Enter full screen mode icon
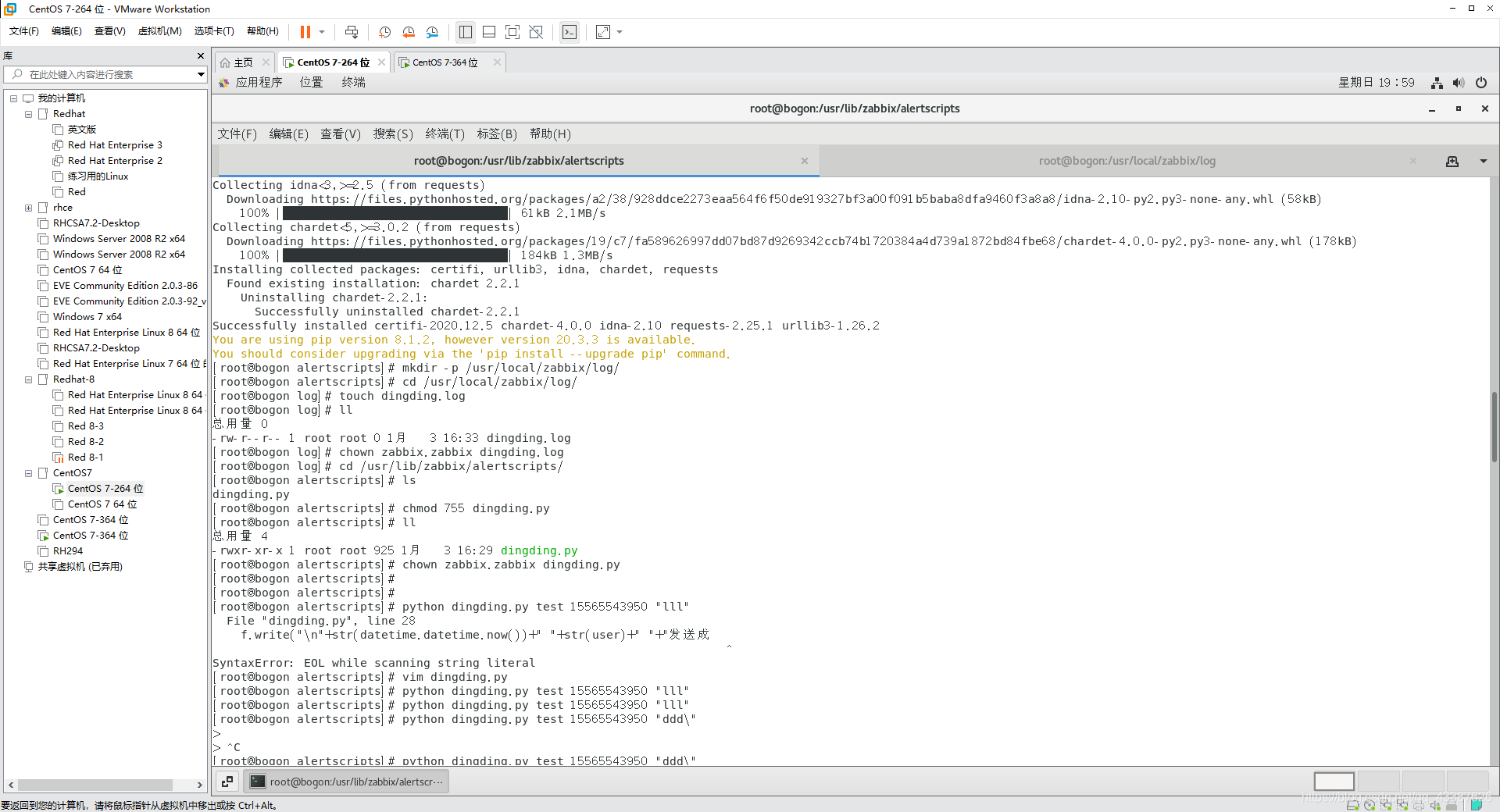The width and height of the screenshot is (1500, 812). coord(512,32)
